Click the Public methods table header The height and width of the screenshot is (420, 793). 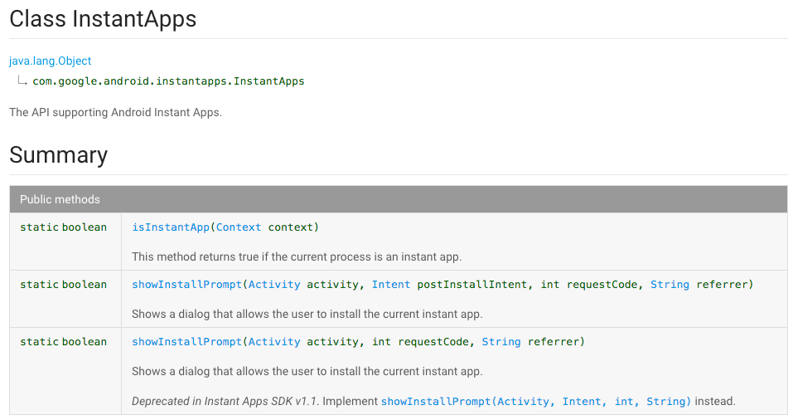[398, 199]
